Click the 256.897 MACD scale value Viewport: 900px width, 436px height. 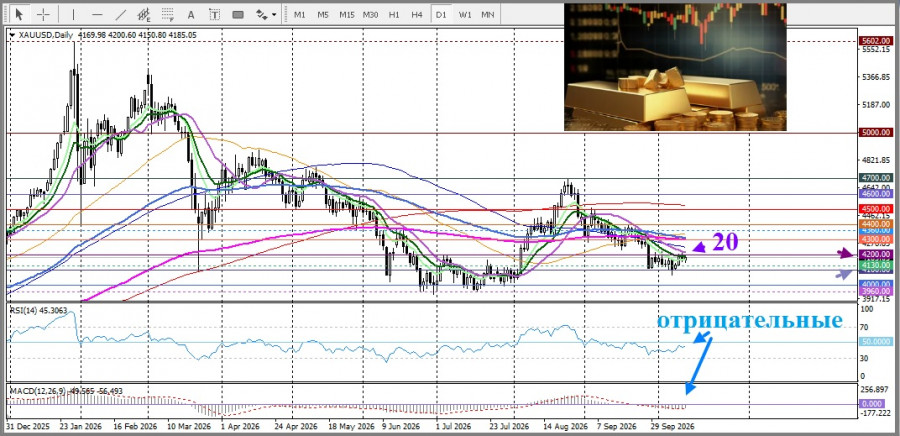(874, 388)
